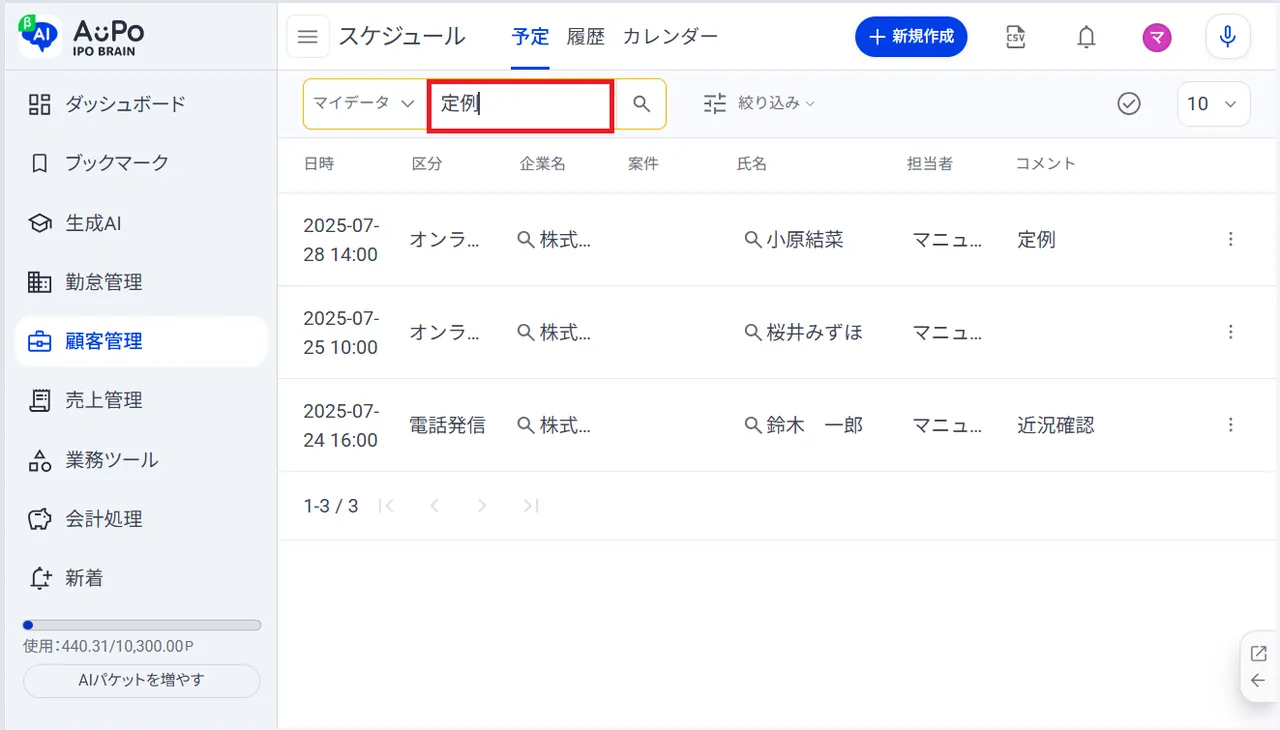
Task: Click the 企業名 column header
Action: (543, 164)
